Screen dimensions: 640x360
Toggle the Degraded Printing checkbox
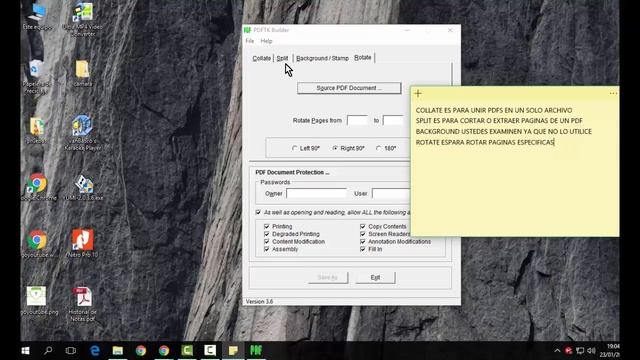pos(267,234)
